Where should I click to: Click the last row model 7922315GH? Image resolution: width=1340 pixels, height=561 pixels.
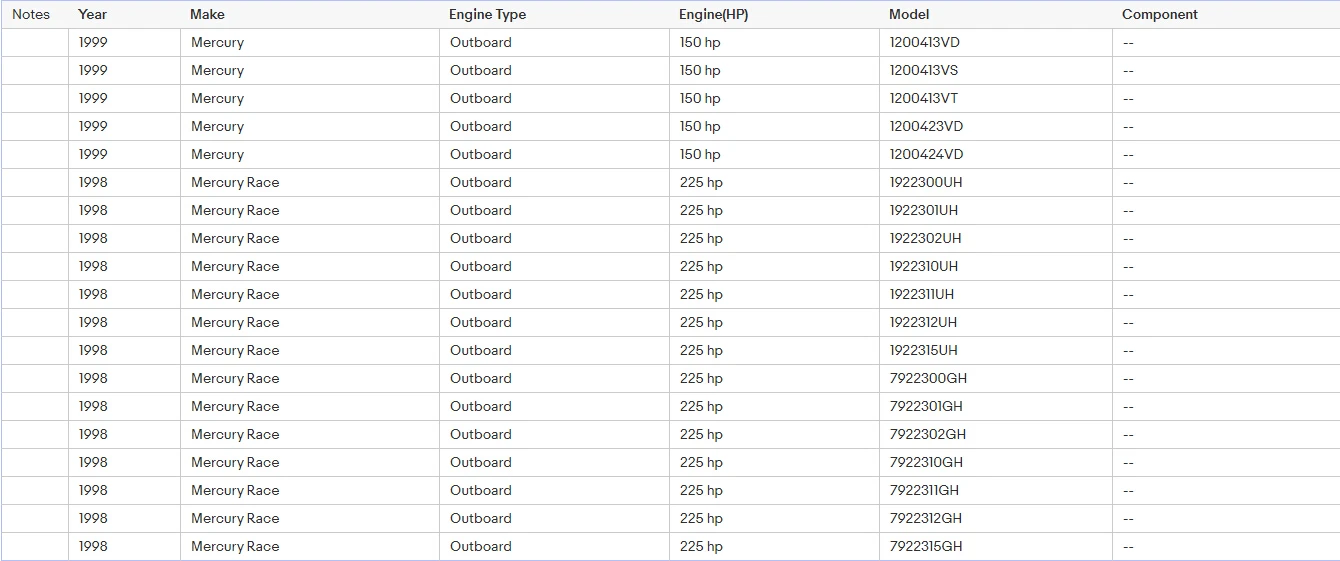click(926, 547)
